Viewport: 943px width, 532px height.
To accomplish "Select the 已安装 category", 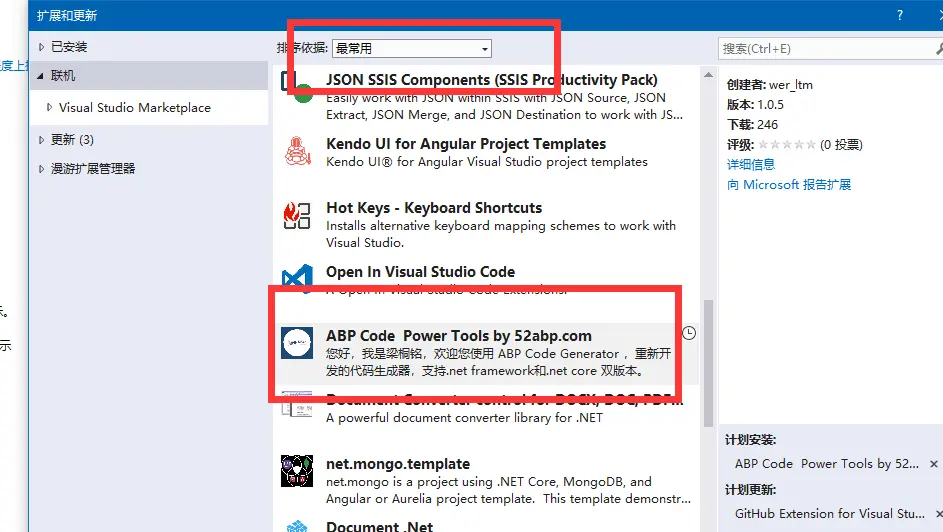I will click(69, 47).
